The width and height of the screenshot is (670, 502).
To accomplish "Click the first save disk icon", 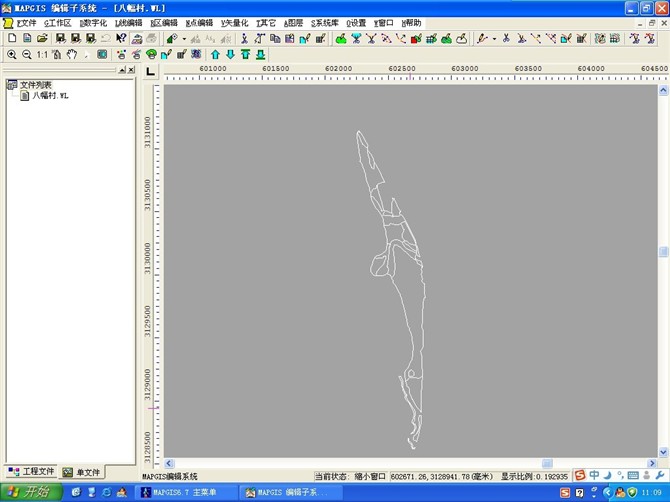I will pyautogui.click(x=60, y=38).
